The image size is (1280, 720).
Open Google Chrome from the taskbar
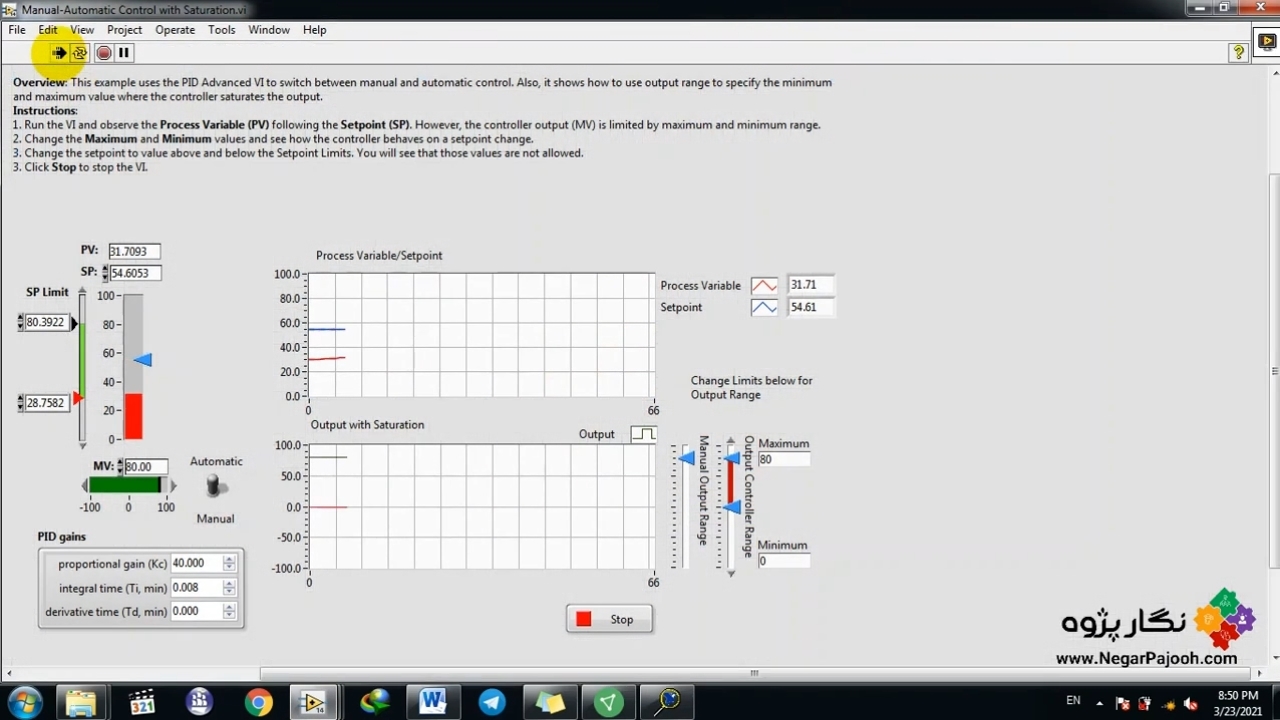point(258,702)
